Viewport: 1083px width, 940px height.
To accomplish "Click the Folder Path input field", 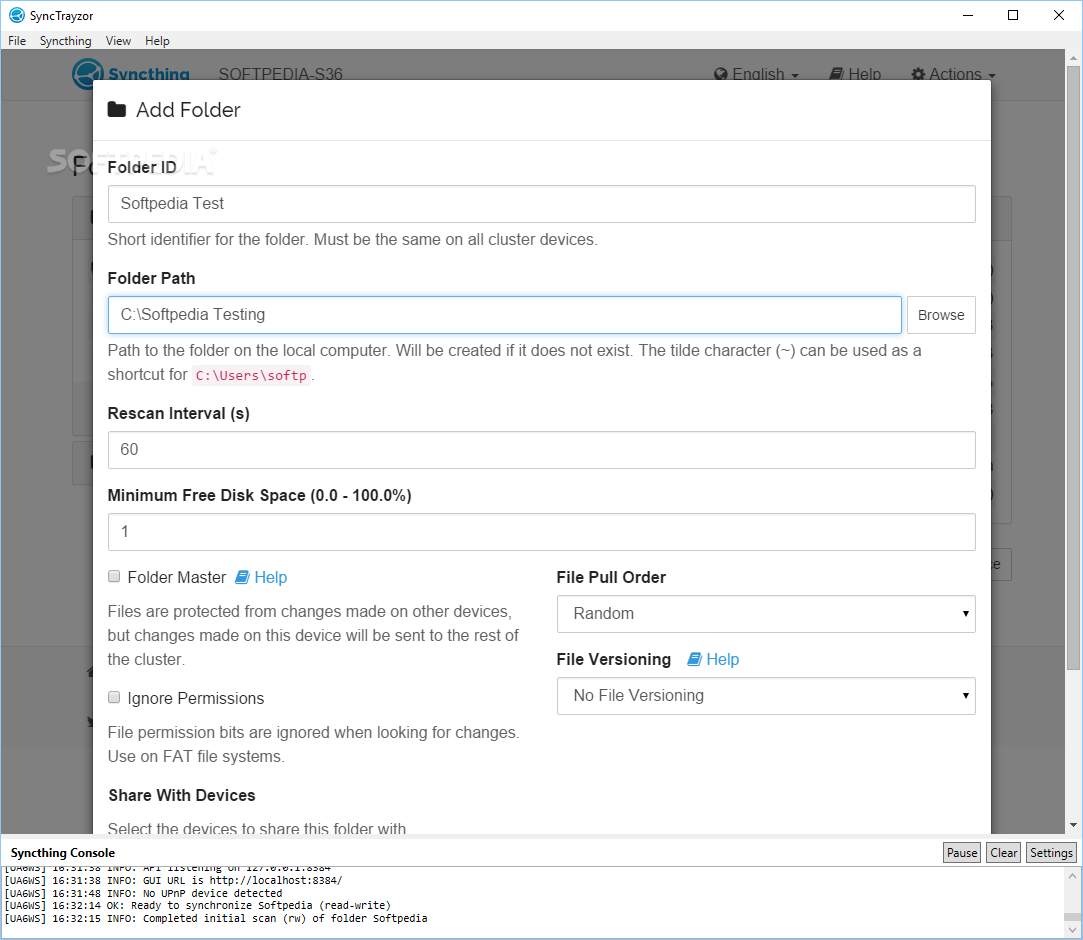I will click(x=505, y=315).
